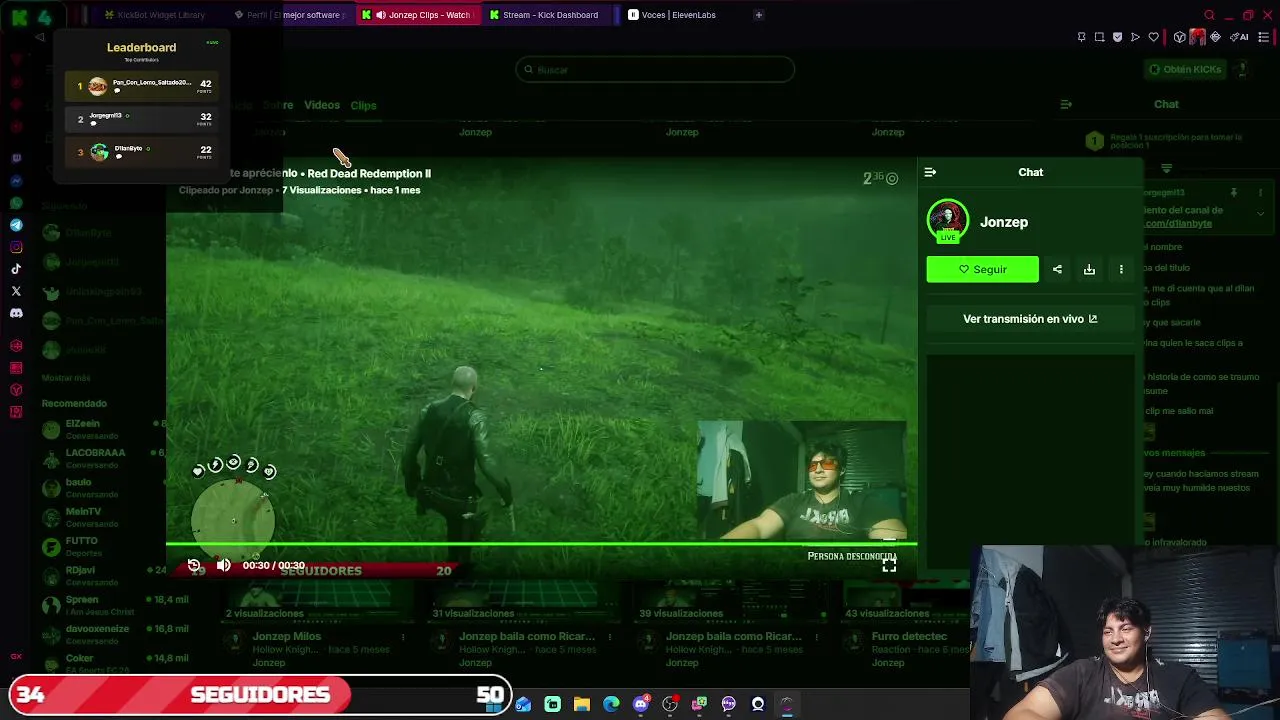Collapse clip panel chat with arrow icon
The image size is (1280, 720).
930,172
